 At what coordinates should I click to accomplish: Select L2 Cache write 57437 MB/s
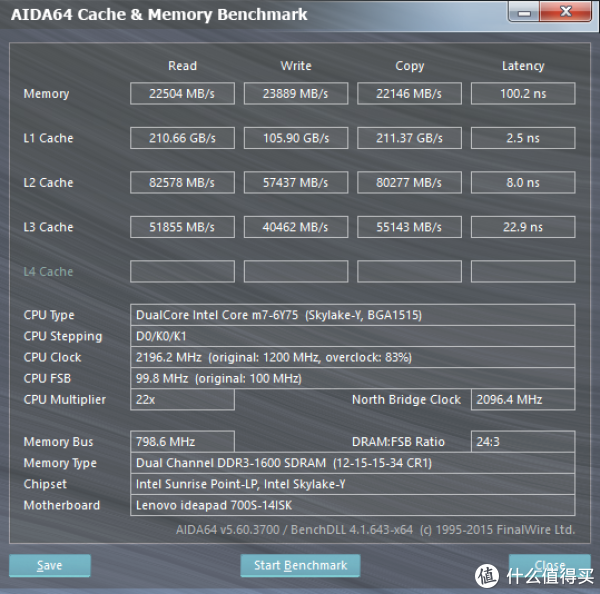point(296,183)
